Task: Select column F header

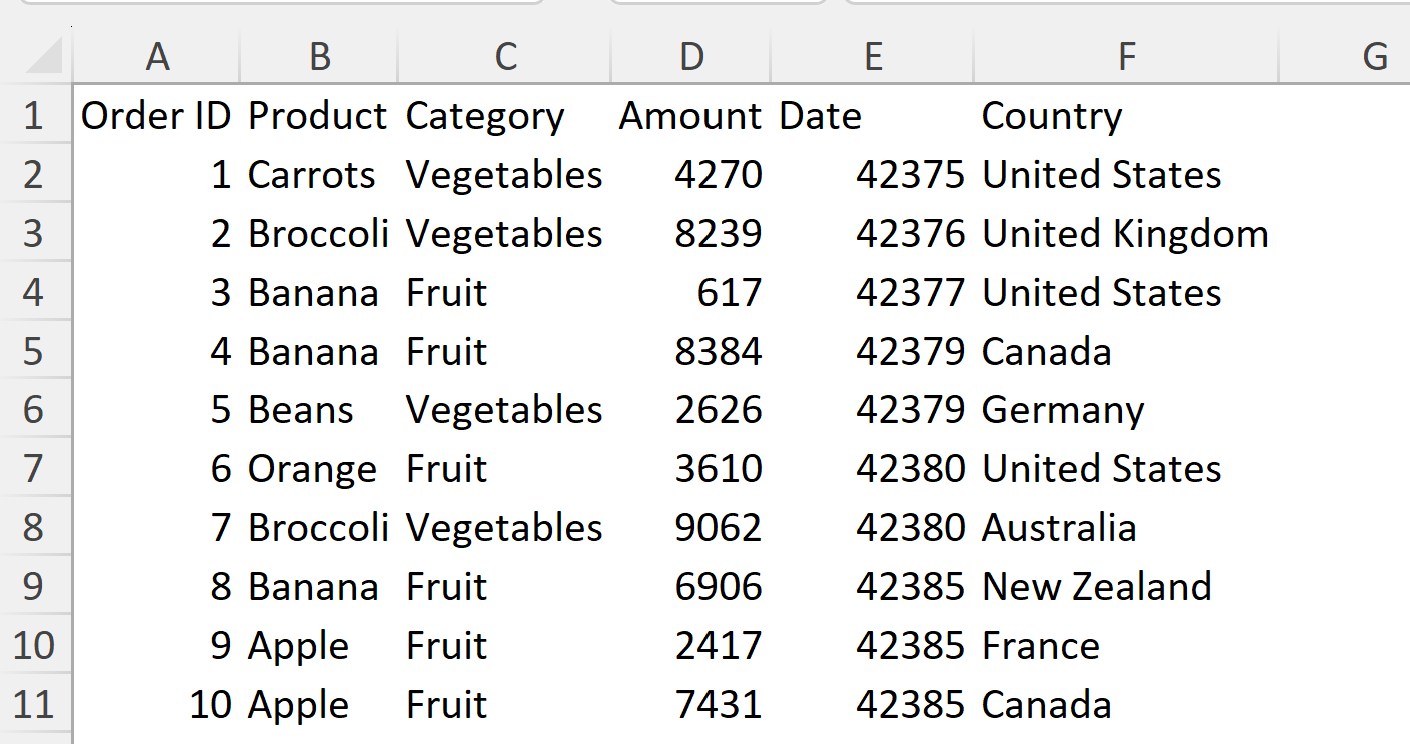Action: 1126,57
